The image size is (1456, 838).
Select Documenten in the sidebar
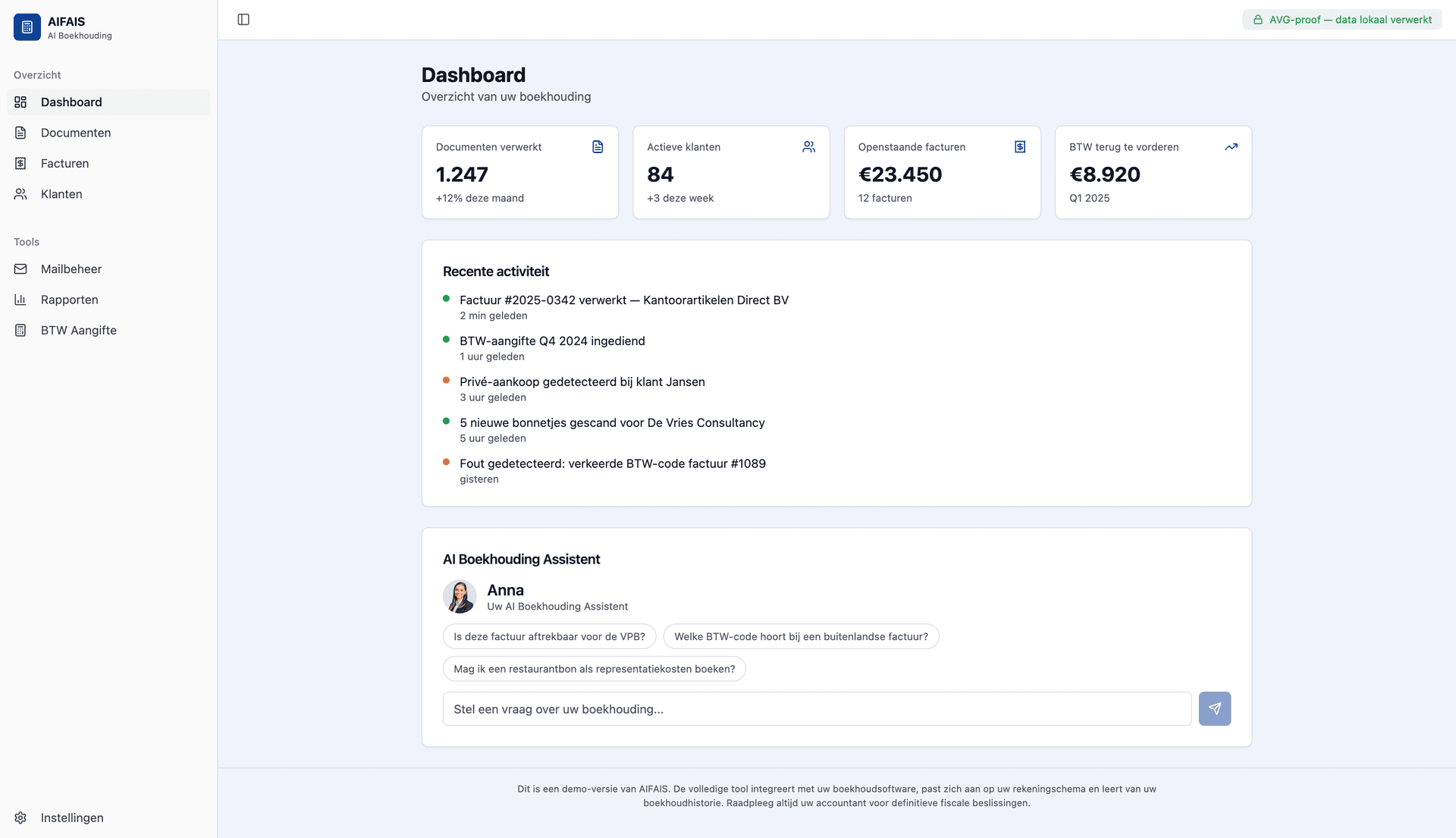coord(76,133)
